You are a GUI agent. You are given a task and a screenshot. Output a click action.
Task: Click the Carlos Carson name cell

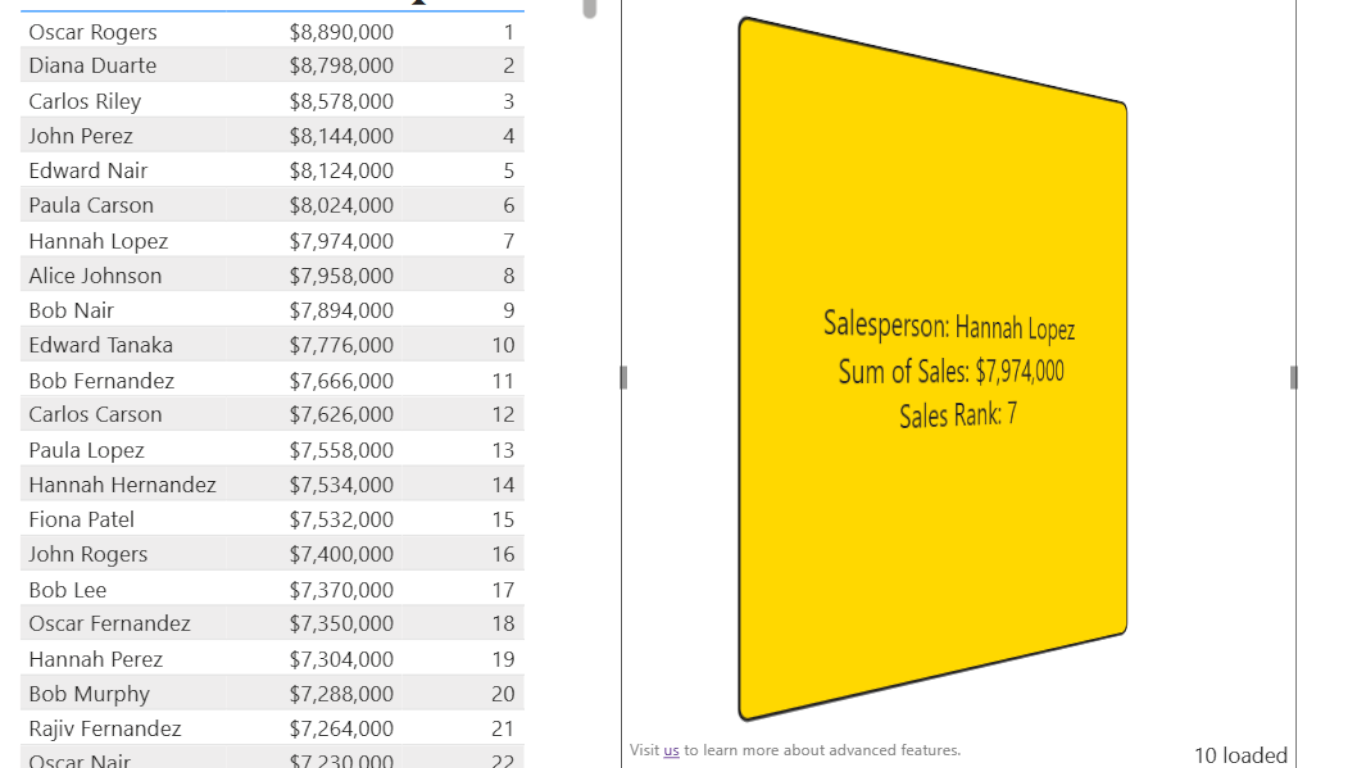(95, 415)
